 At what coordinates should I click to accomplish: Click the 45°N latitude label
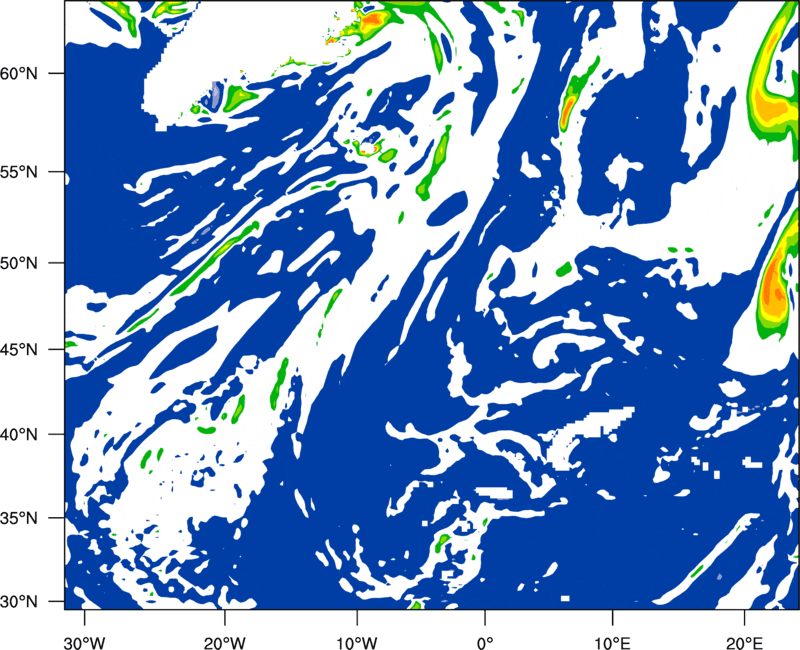click(19, 349)
